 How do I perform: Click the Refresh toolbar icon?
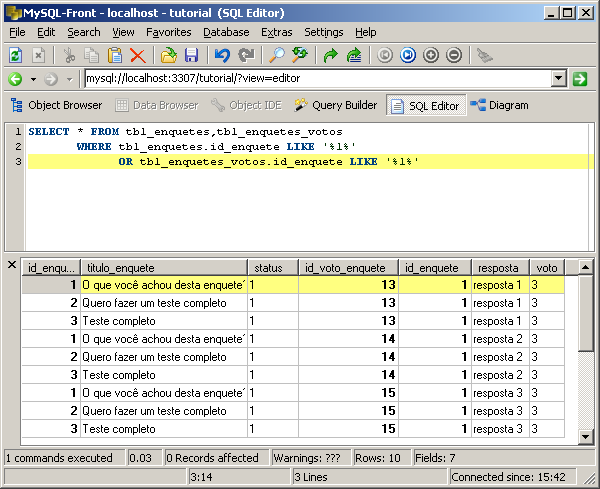(16, 55)
